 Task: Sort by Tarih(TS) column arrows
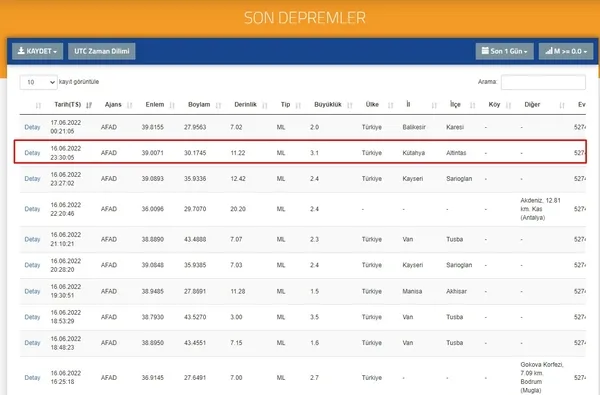[x=89, y=105]
